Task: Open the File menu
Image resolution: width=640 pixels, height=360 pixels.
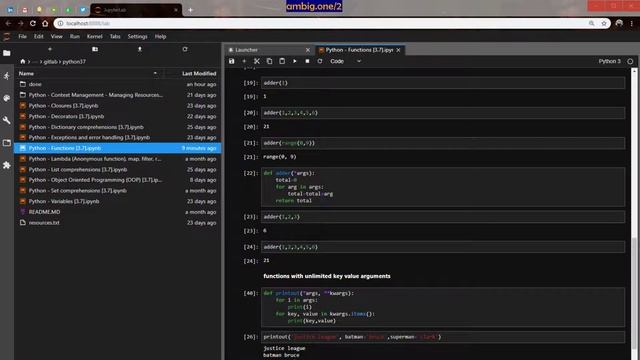Action: coord(22,36)
